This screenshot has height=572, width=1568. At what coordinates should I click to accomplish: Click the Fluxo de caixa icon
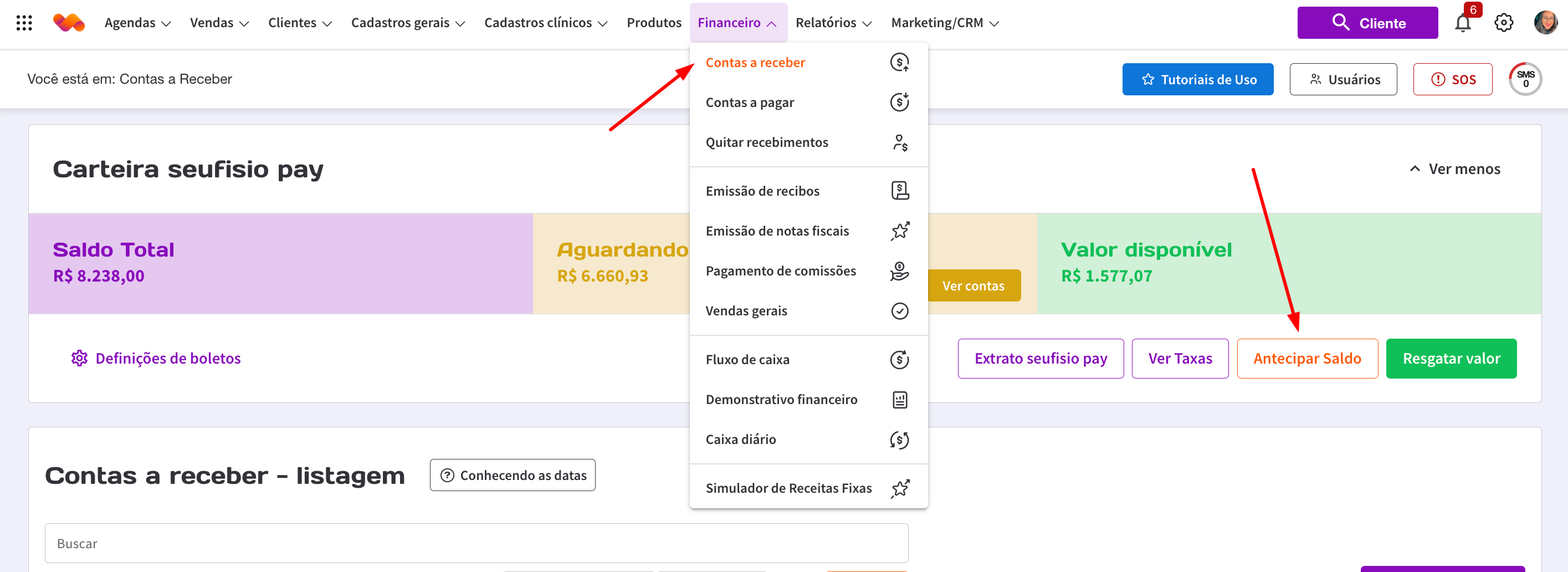click(x=899, y=359)
